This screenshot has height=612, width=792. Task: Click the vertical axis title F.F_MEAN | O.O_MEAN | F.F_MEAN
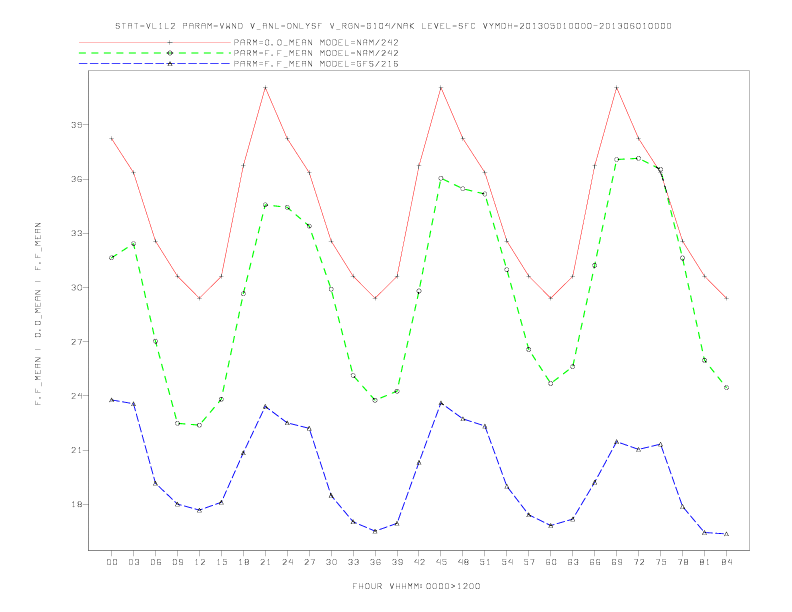tap(38, 314)
